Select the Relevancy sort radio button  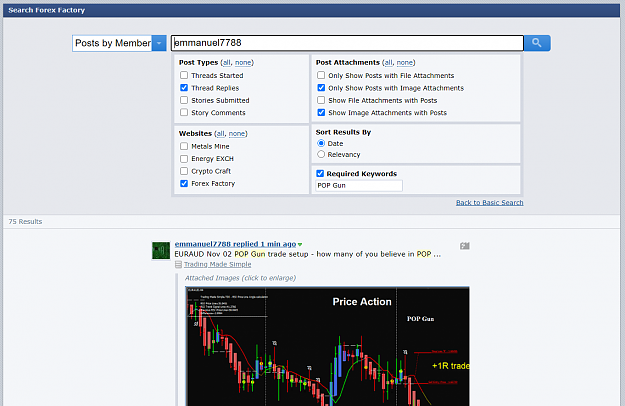pos(321,154)
